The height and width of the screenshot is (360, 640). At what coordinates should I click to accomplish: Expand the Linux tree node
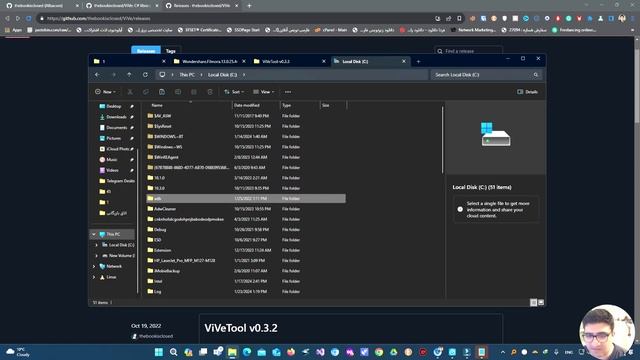pyautogui.click(x=94, y=277)
